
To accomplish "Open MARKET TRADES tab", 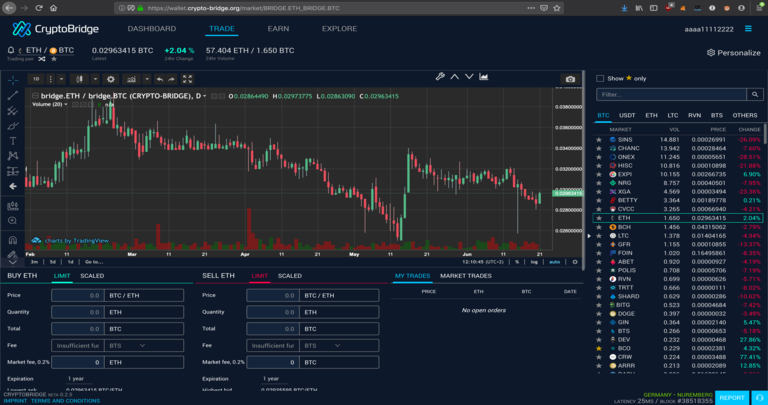I will (x=465, y=276).
